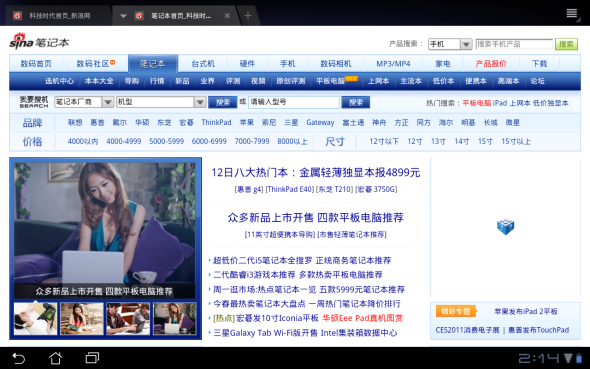Select the 台式机 nav tab
The height and width of the screenshot is (369, 590).
tap(203, 64)
